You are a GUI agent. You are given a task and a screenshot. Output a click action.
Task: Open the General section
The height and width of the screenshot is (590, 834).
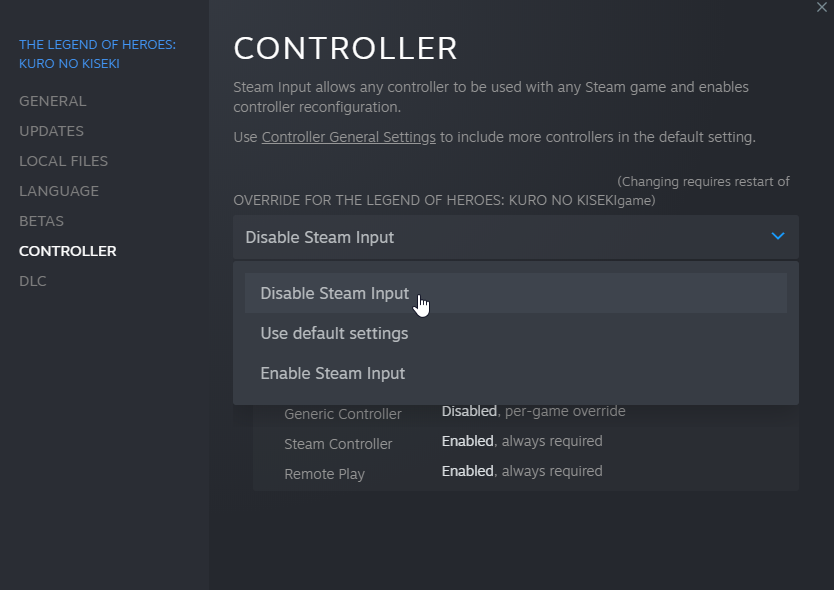[x=52, y=101]
